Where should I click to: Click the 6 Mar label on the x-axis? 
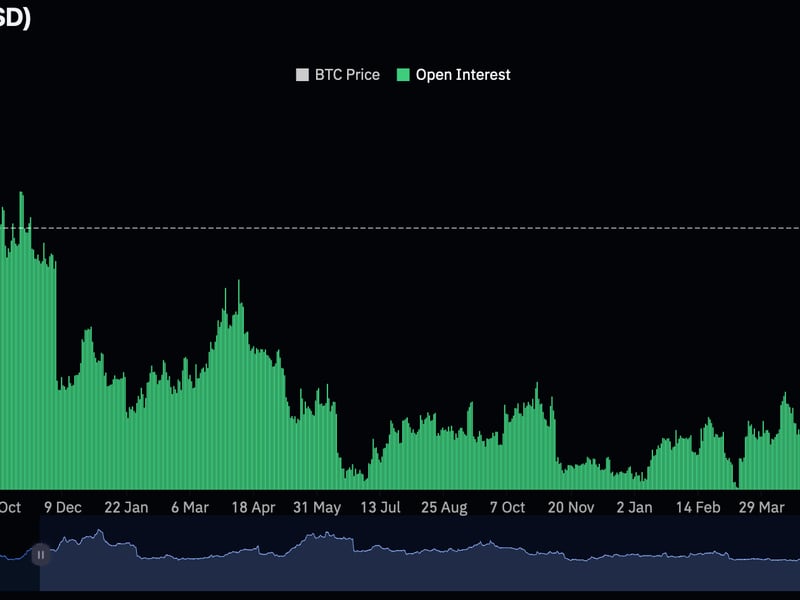(x=190, y=507)
